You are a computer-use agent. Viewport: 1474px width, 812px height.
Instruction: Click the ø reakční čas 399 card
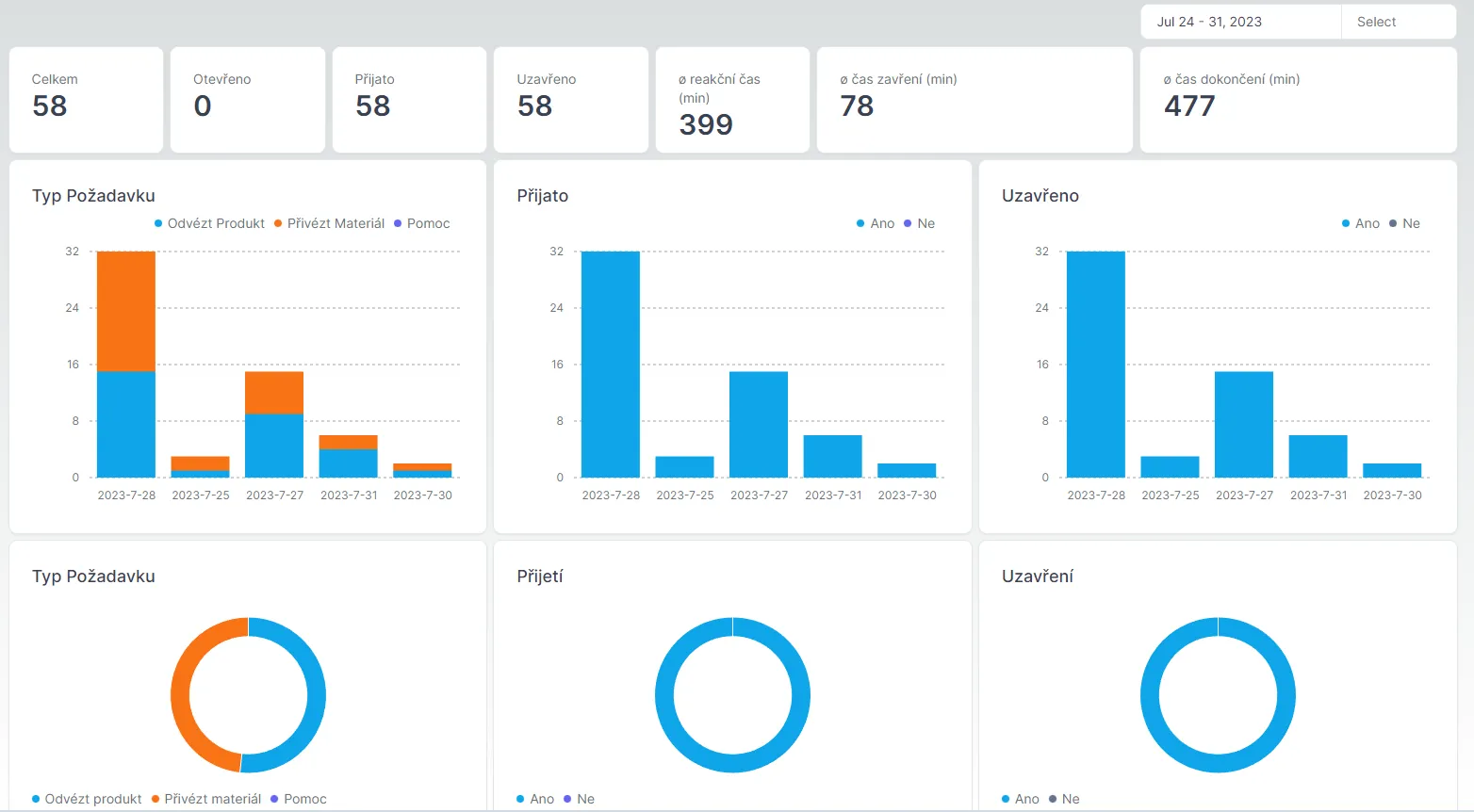tap(732, 100)
